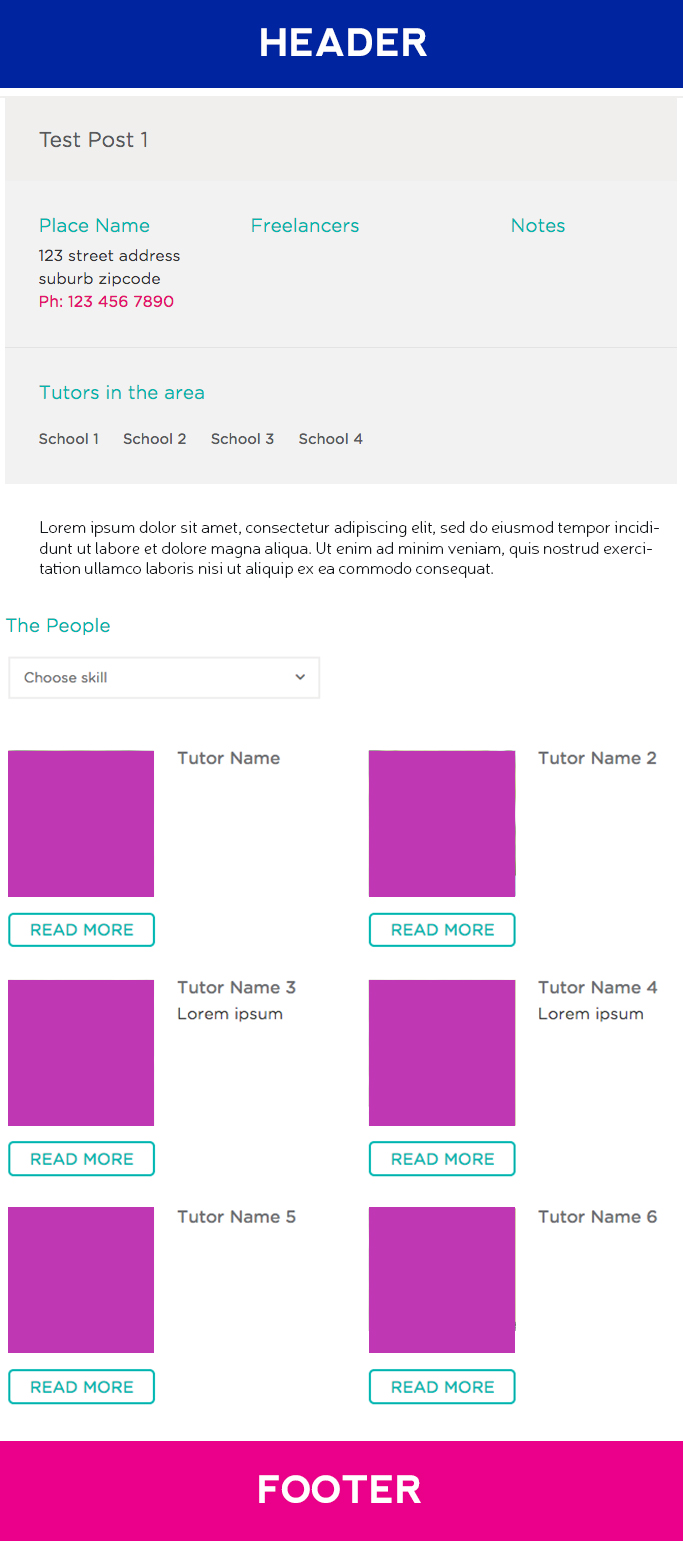The width and height of the screenshot is (683, 1541).
Task: Click READ MORE under Tutor Name
Action: pyautogui.click(x=82, y=930)
